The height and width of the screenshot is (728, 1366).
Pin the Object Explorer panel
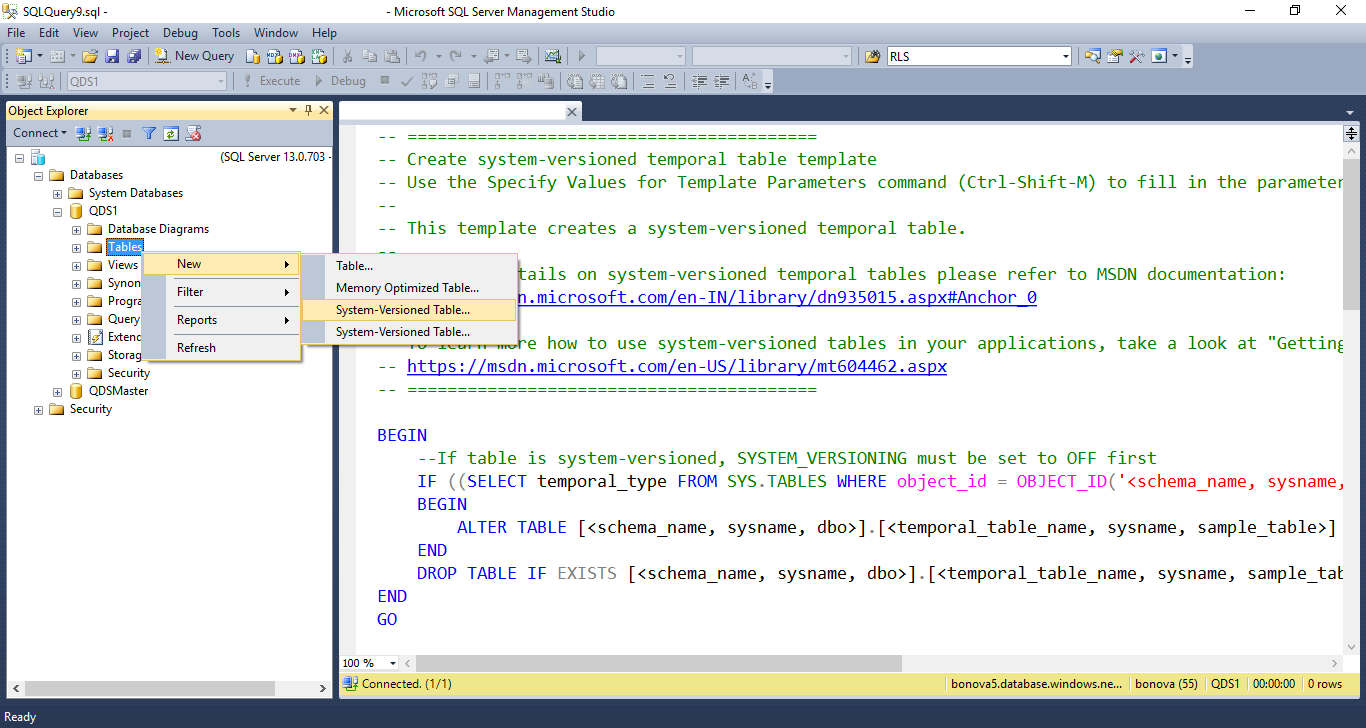point(308,111)
